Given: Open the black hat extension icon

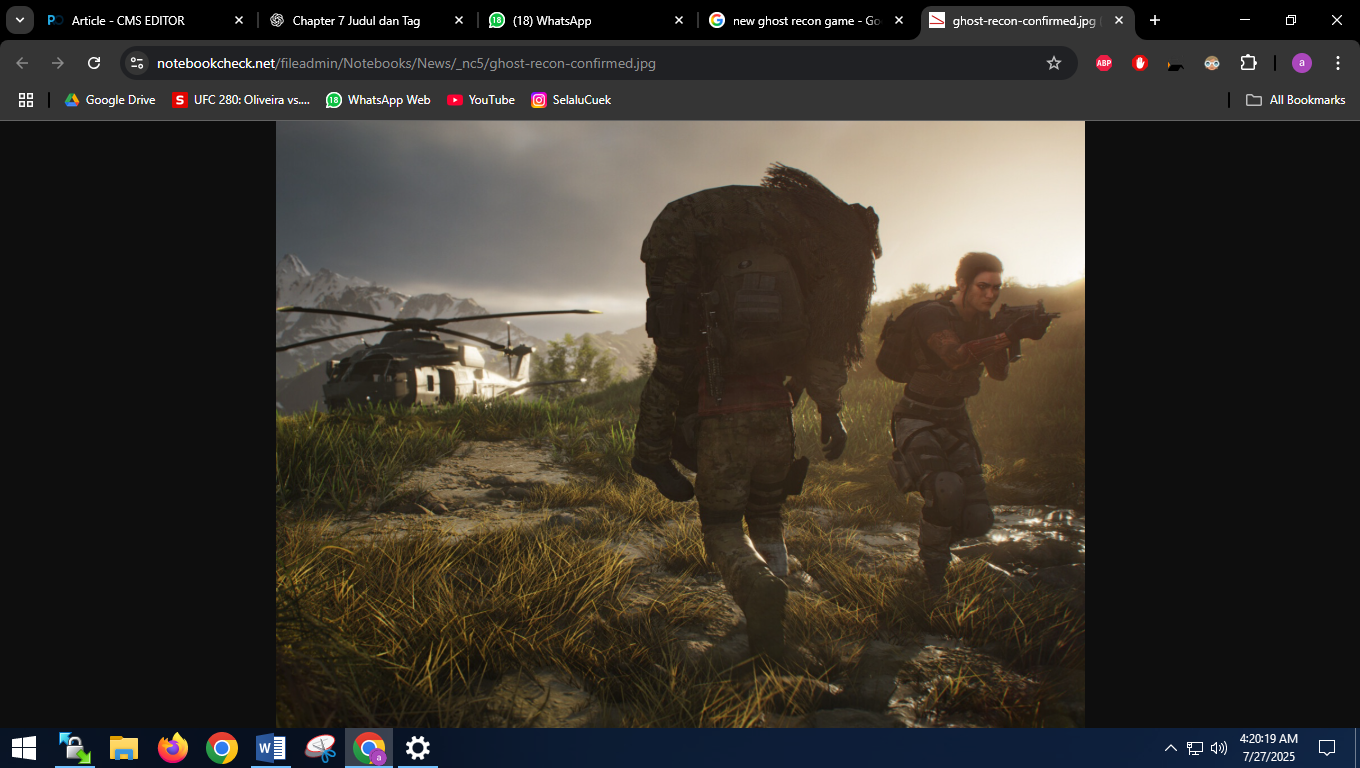Looking at the screenshot, I should (x=1176, y=64).
